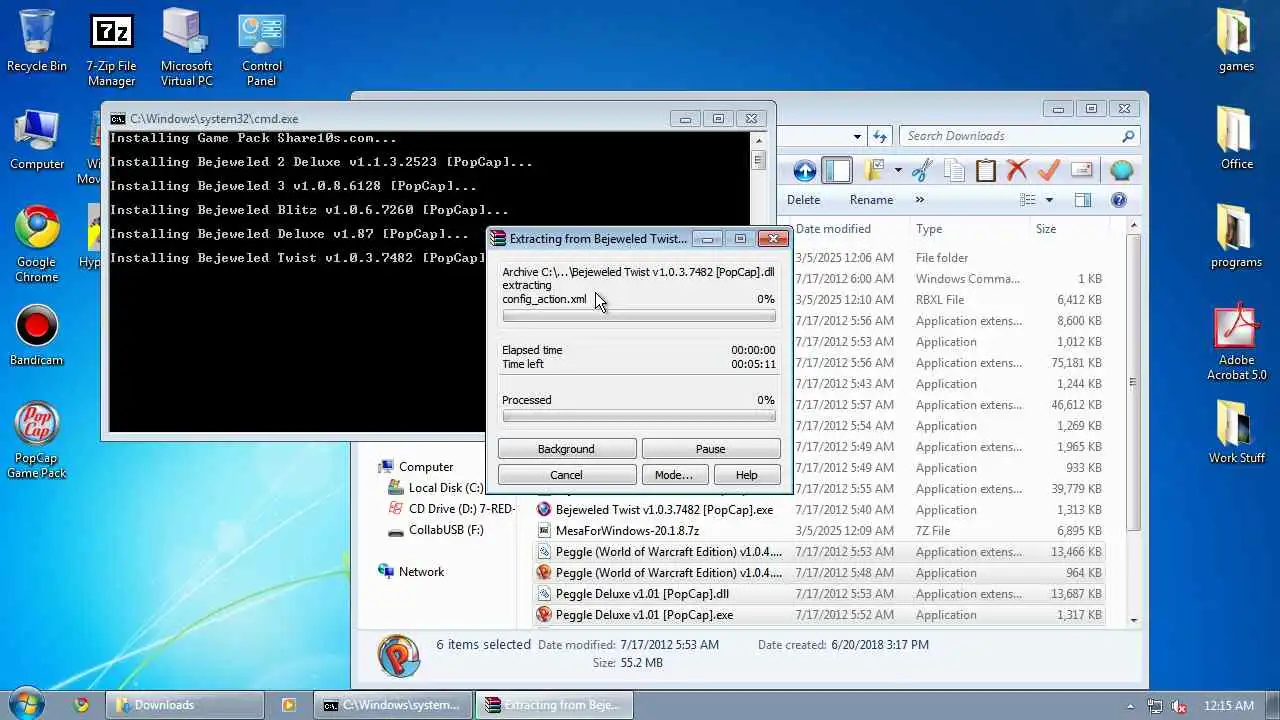The height and width of the screenshot is (720, 1280).
Task: Toggle the preview pane icon
Action: (x=1083, y=200)
